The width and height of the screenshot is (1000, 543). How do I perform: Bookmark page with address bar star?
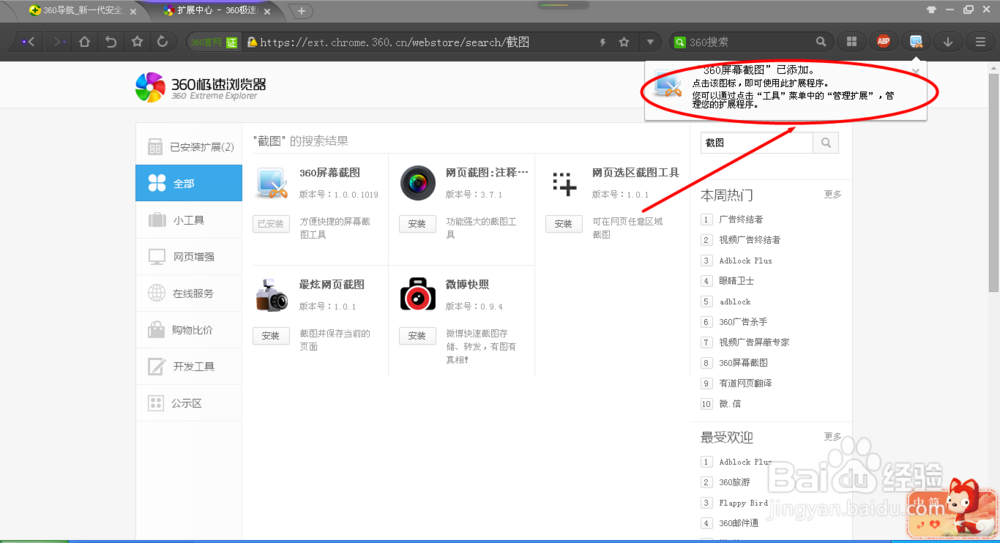tap(624, 42)
